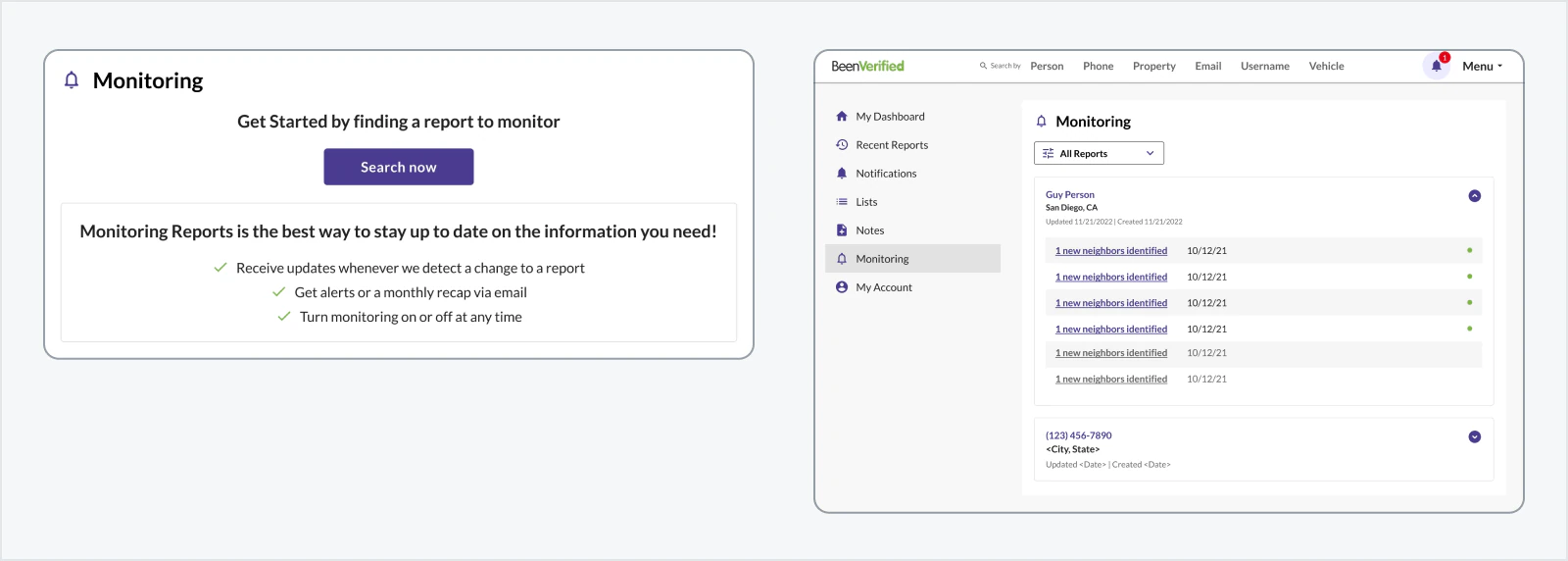This screenshot has height=561, width=1568.
Task: Click the Notifications bell icon in the sidebar
Action: (x=842, y=173)
